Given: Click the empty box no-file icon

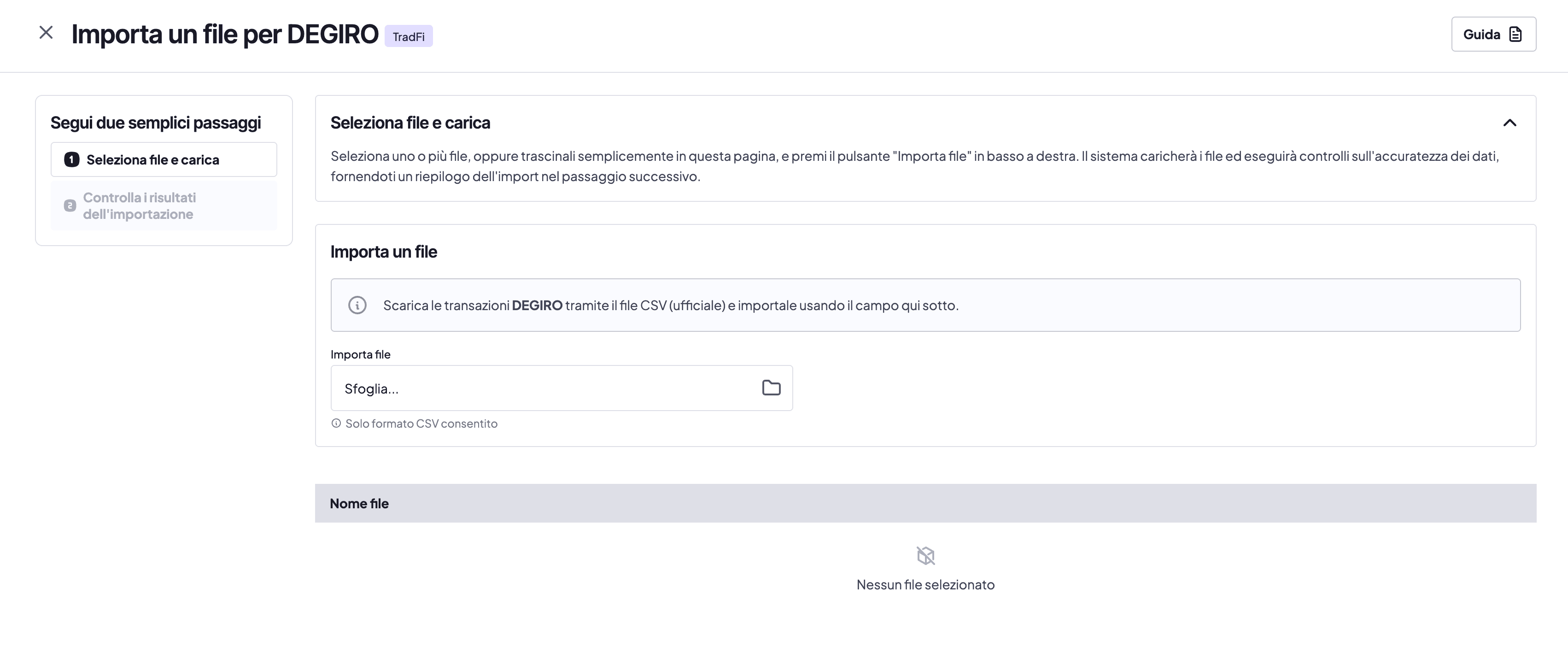Looking at the screenshot, I should [x=925, y=556].
